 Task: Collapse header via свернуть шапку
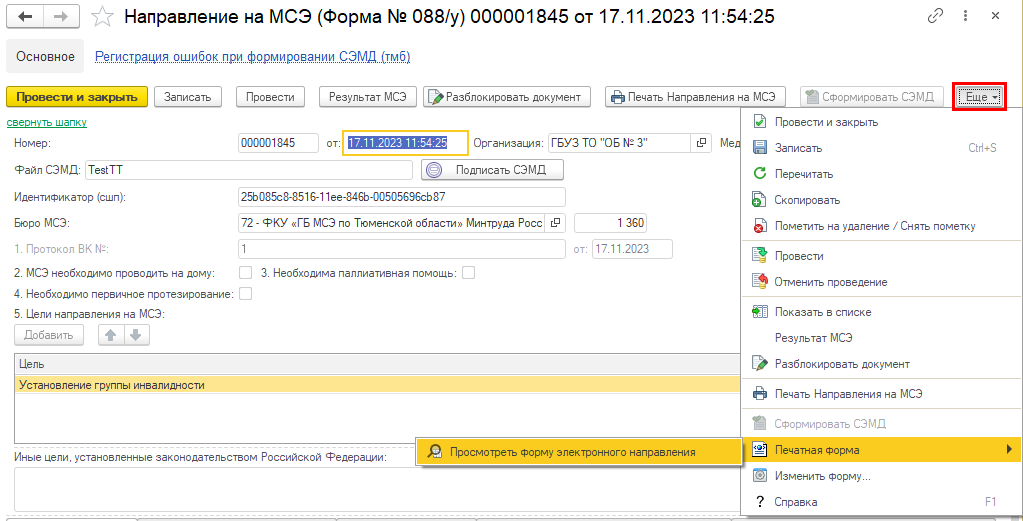[47, 122]
